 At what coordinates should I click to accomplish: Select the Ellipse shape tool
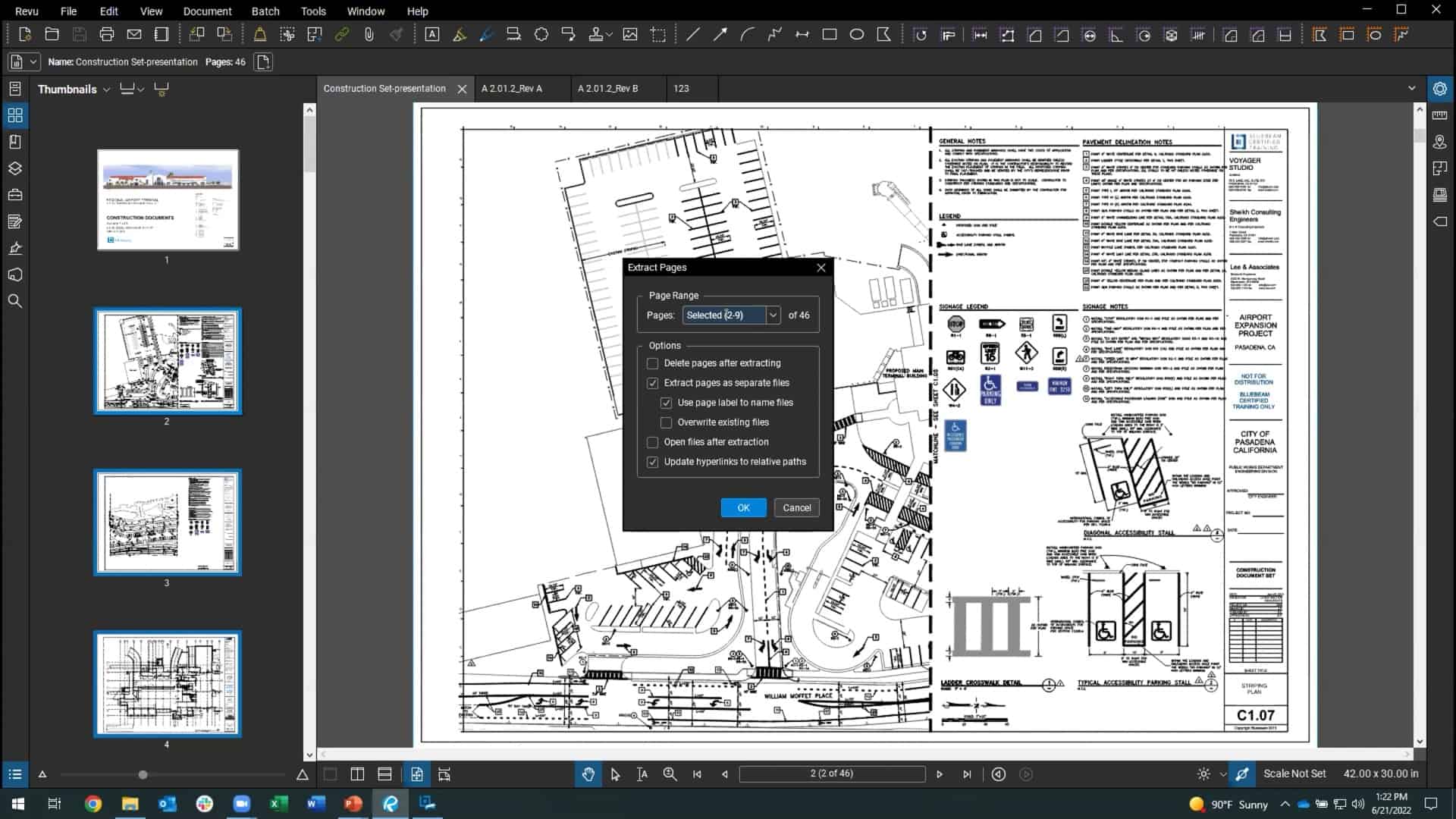857,35
